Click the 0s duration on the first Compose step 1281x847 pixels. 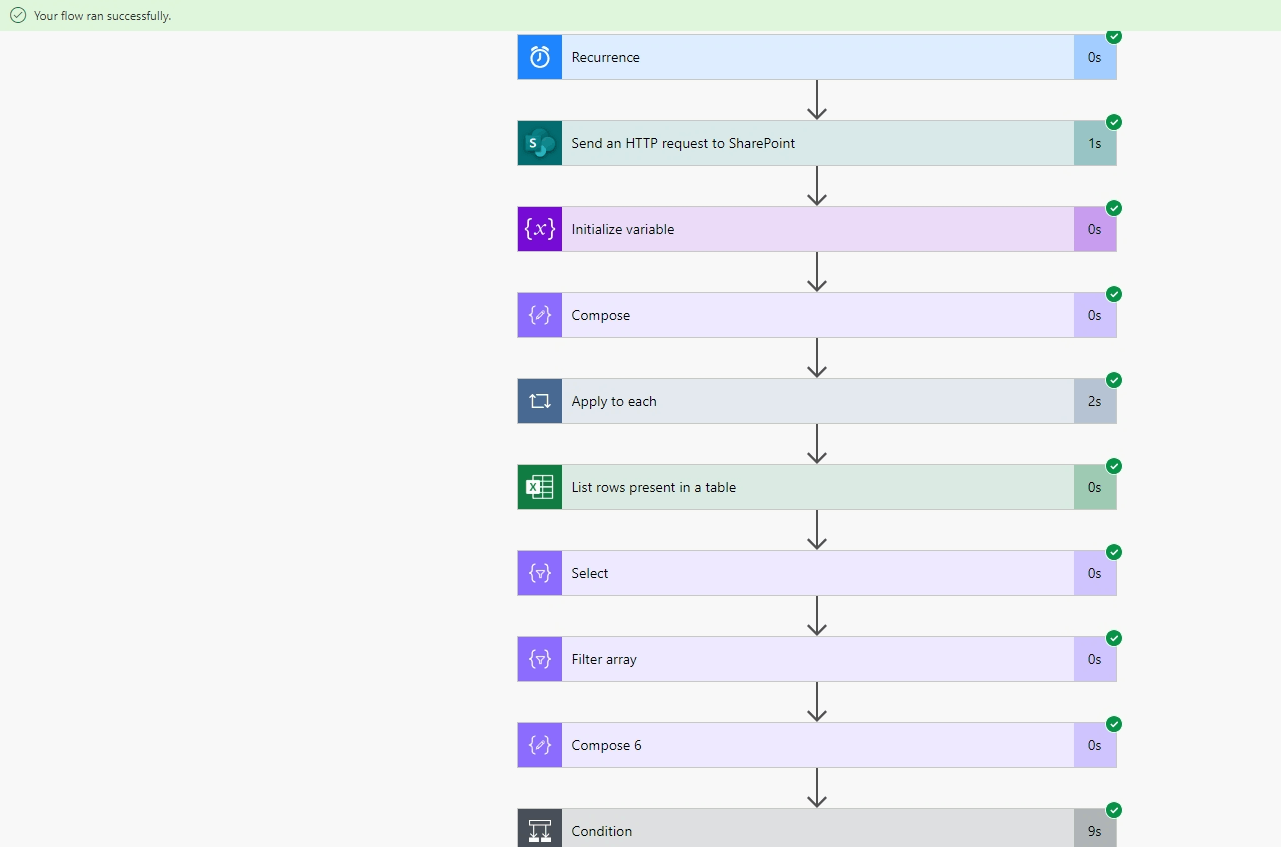click(1095, 315)
